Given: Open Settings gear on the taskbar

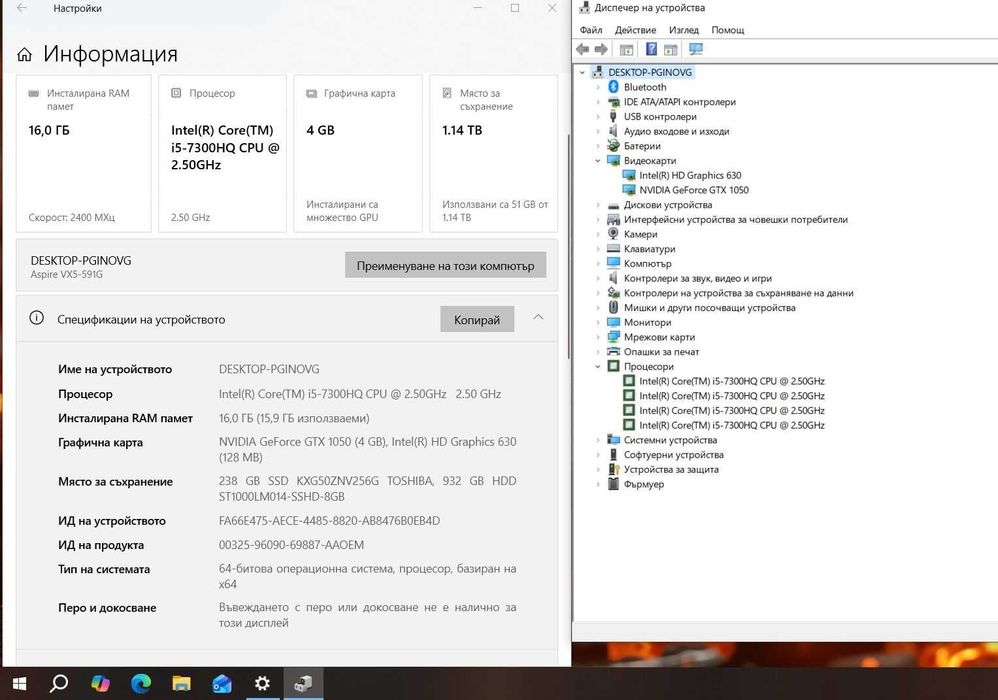Looking at the screenshot, I should click(x=262, y=683).
